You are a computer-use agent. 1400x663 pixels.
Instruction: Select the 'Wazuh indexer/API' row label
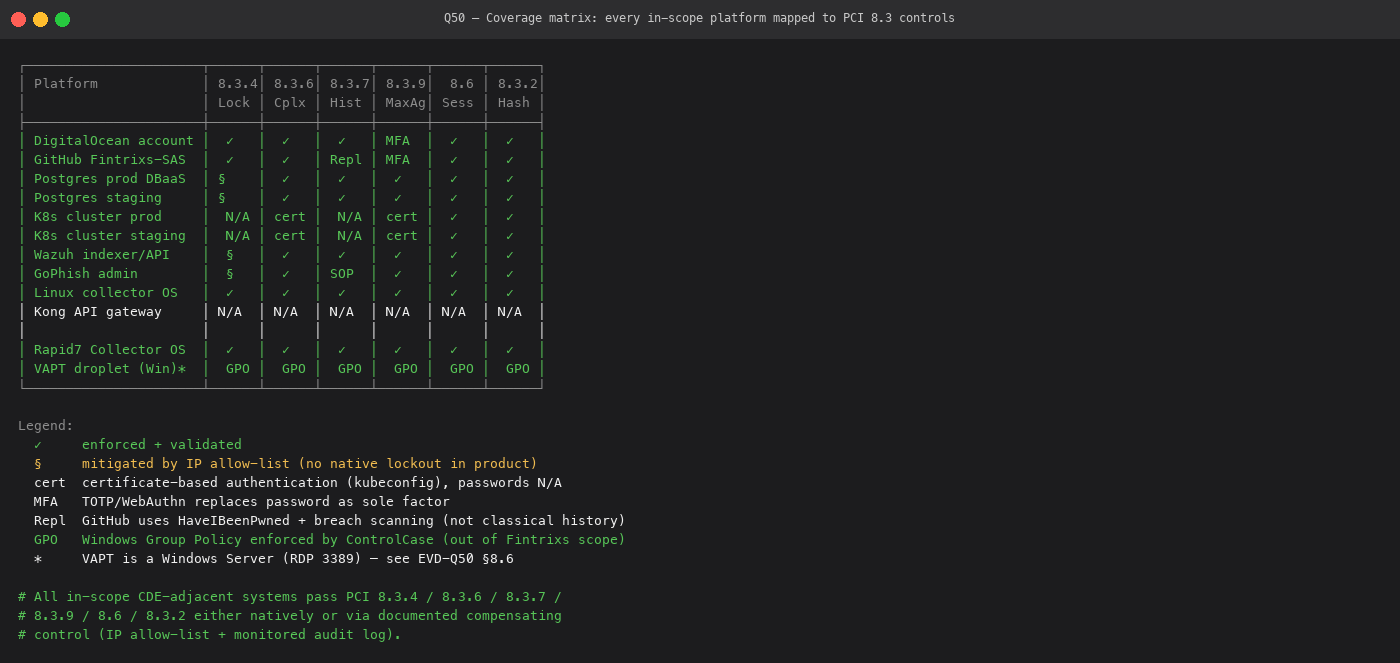102,255
